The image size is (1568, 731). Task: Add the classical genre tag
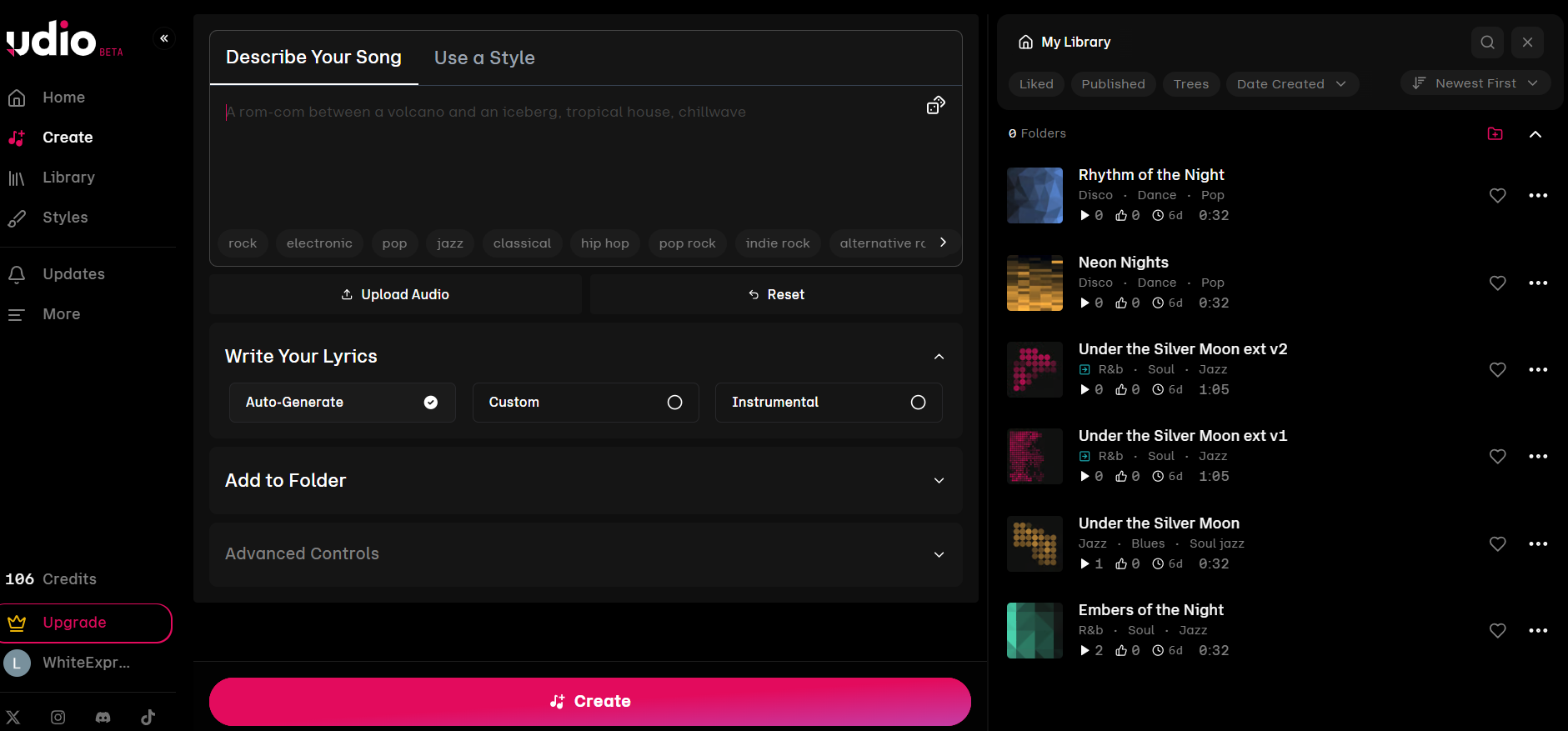click(522, 243)
